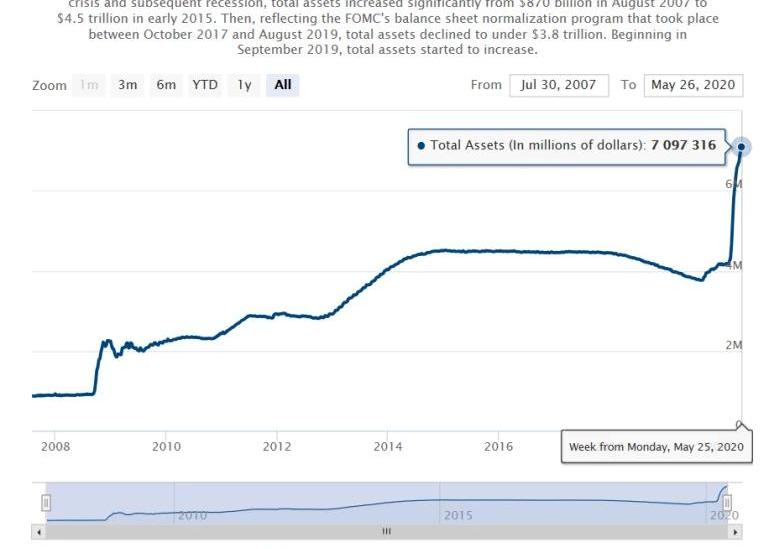This screenshot has width=769, height=549.
Task: Click the horizontal scrollbar thumb grip
Action: point(387,532)
